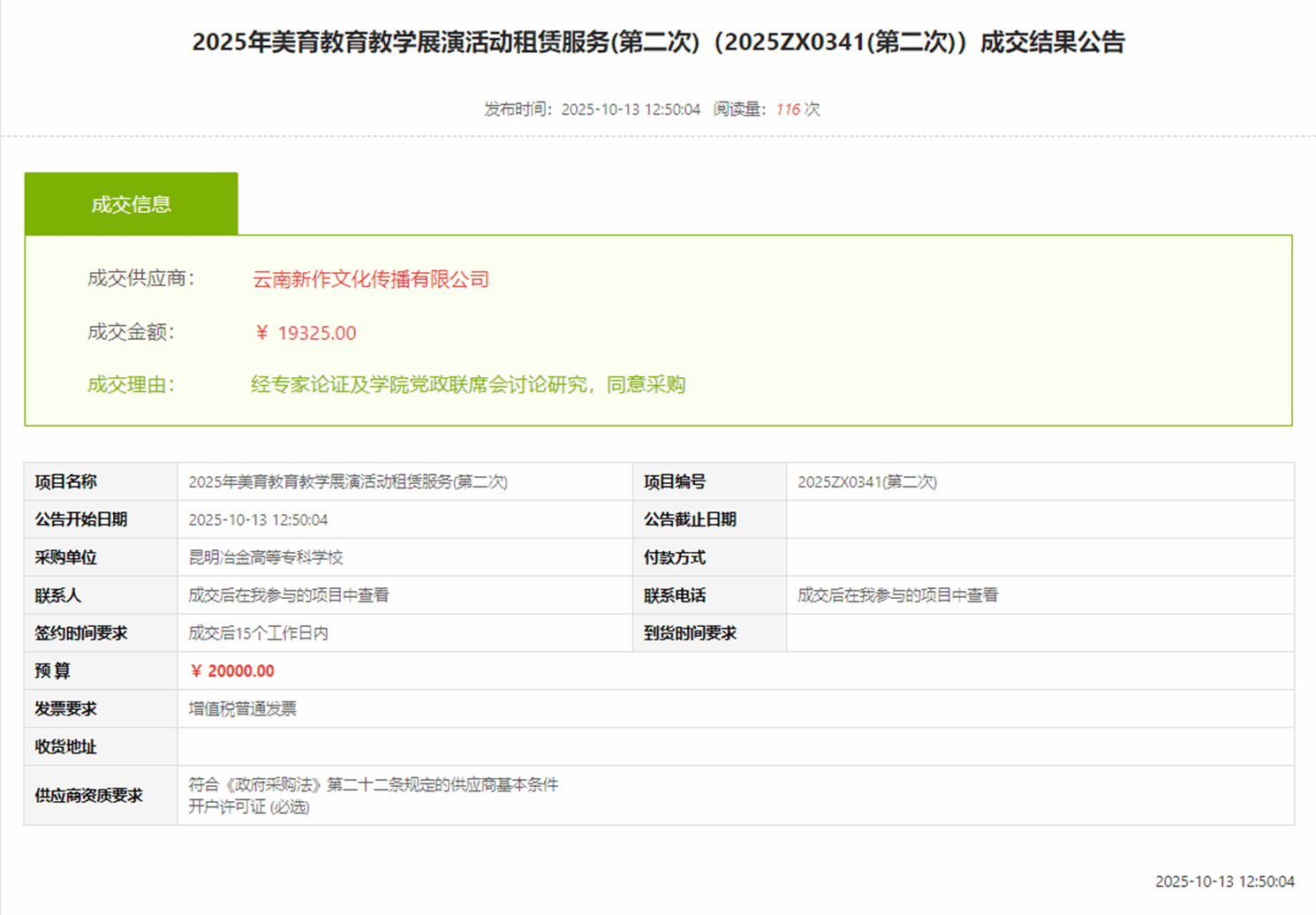Click 联系电话 value 成交后在我参与的项目中查看
The width and height of the screenshot is (1316, 915).
click(x=898, y=596)
